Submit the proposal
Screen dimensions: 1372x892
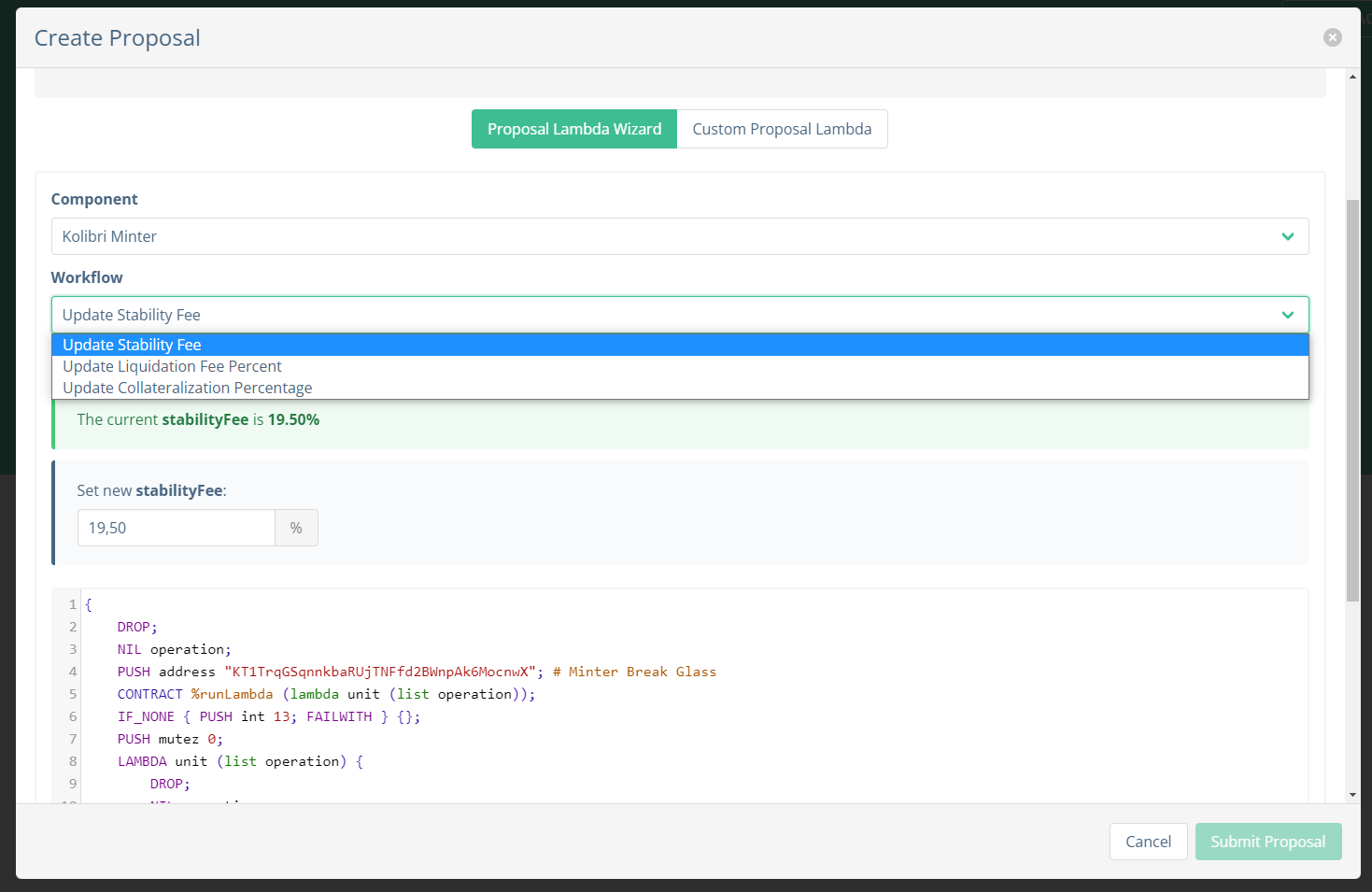click(x=1268, y=842)
